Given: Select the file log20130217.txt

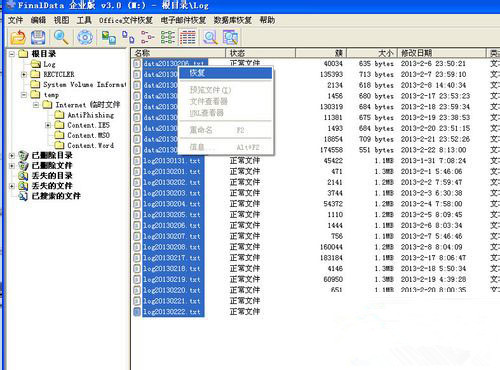Looking at the screenshot, I should click(x=172, y=258).
